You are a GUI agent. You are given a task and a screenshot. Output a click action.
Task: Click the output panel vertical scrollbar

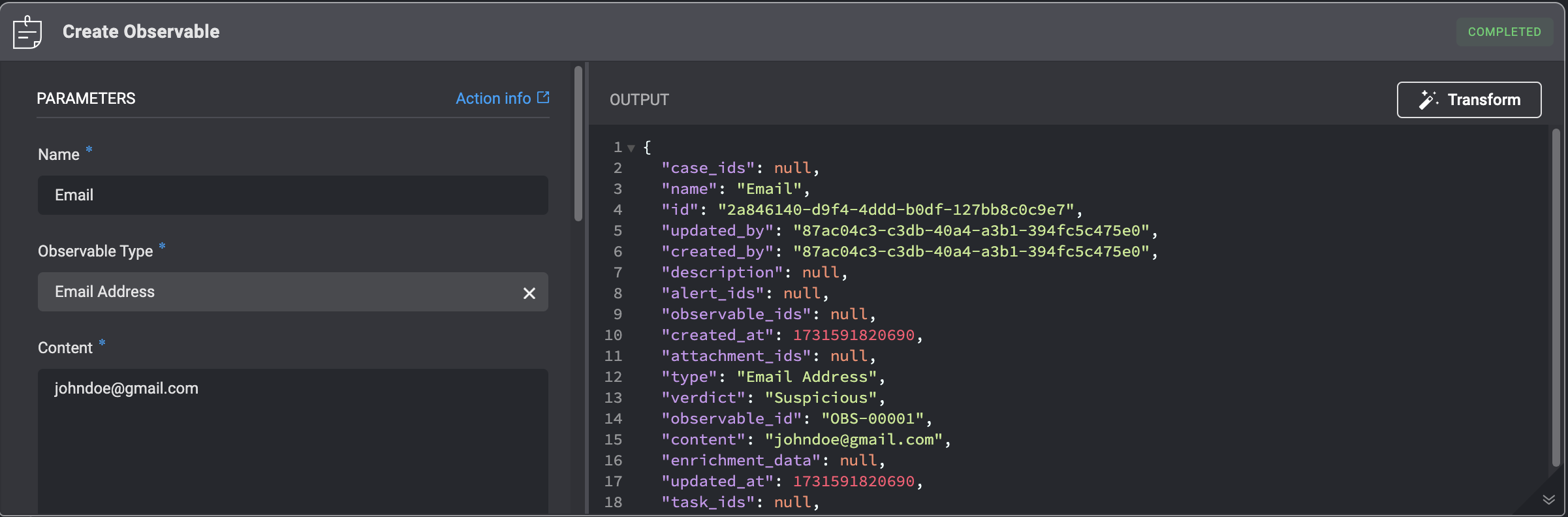click(x=1556, y=297)
